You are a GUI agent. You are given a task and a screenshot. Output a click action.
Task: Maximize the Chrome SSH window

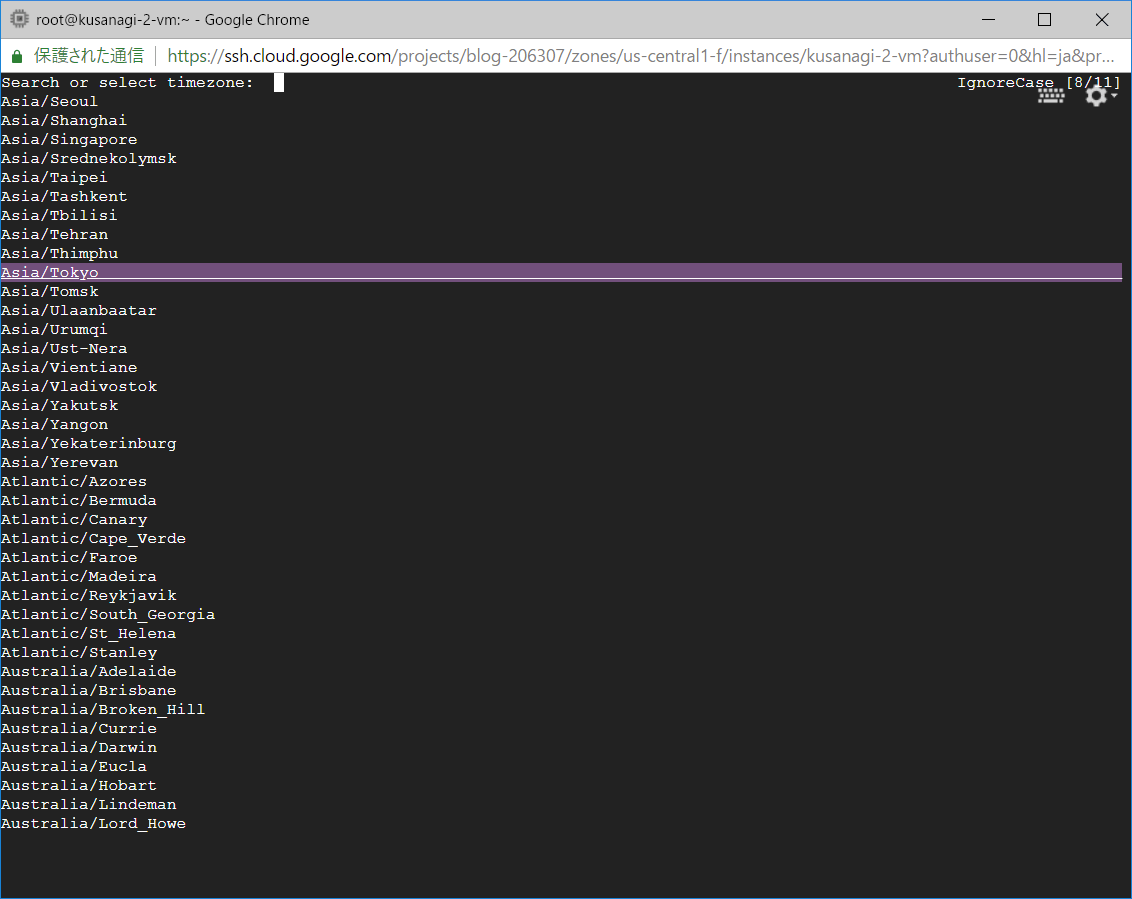(1044, 19)
